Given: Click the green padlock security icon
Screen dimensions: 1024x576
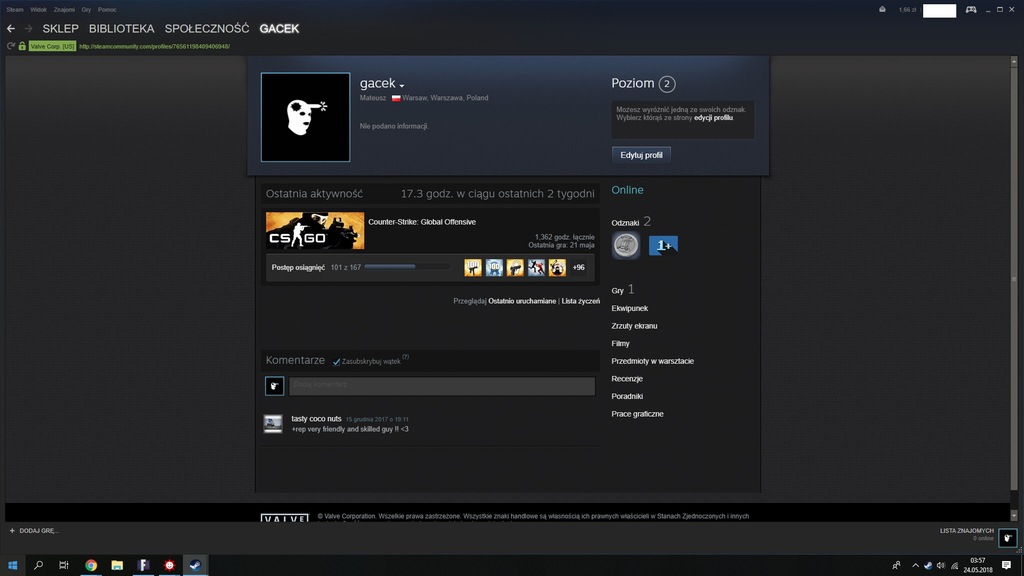Looking at the screenshot, I should coord(22,46).
